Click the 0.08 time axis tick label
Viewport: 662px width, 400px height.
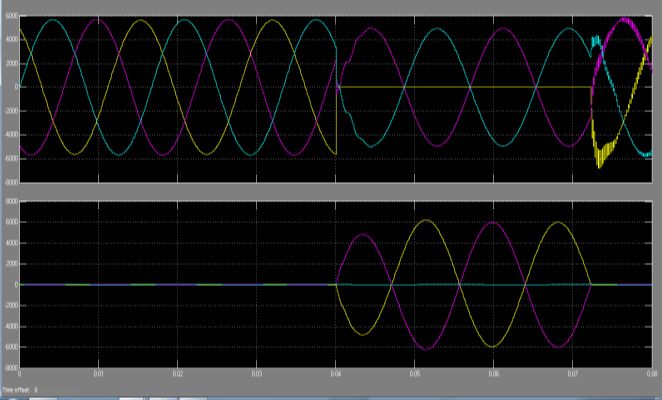651,374
